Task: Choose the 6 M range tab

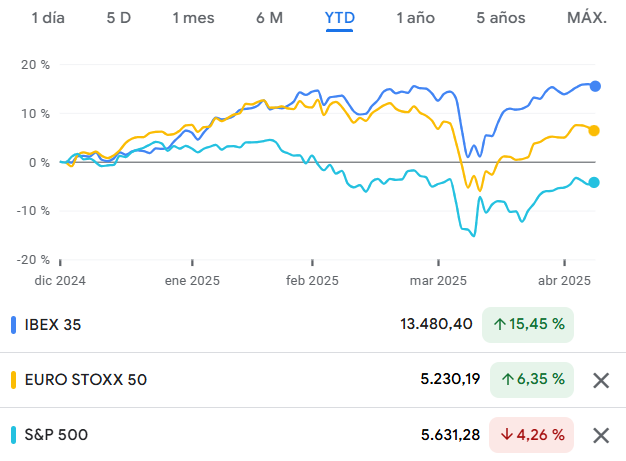Action: (x=269, y=18)
